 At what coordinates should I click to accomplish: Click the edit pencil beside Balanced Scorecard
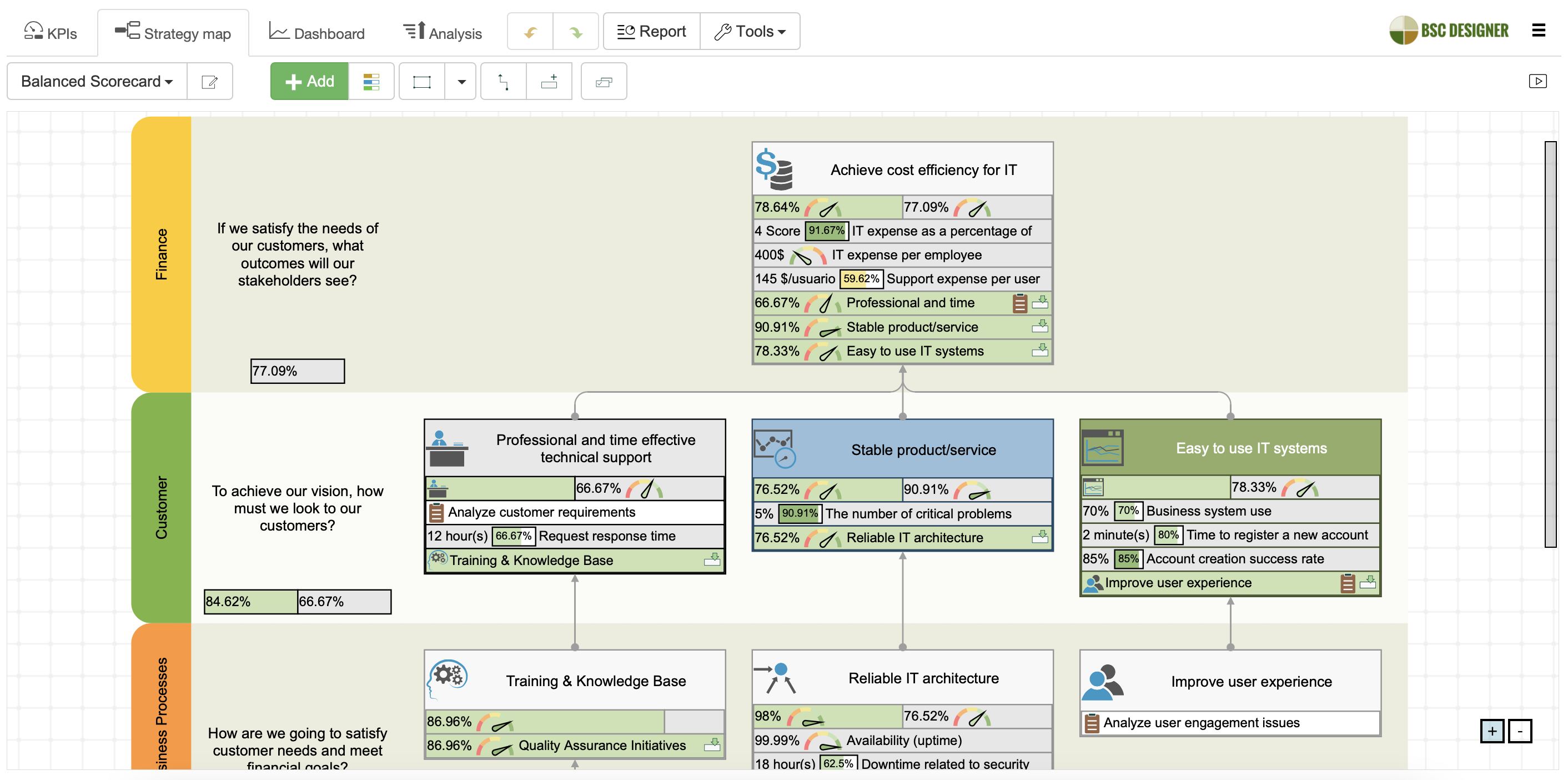pyautogui.click(x=209, y=81)
